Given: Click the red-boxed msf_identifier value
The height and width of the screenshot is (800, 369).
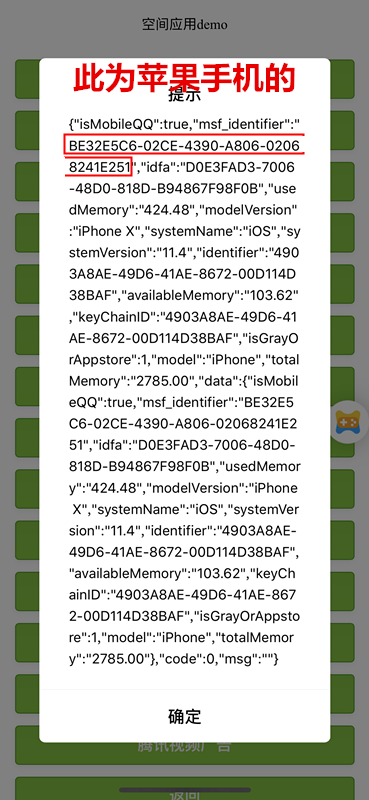Looking at the screenshot, I should pos(184,155).
